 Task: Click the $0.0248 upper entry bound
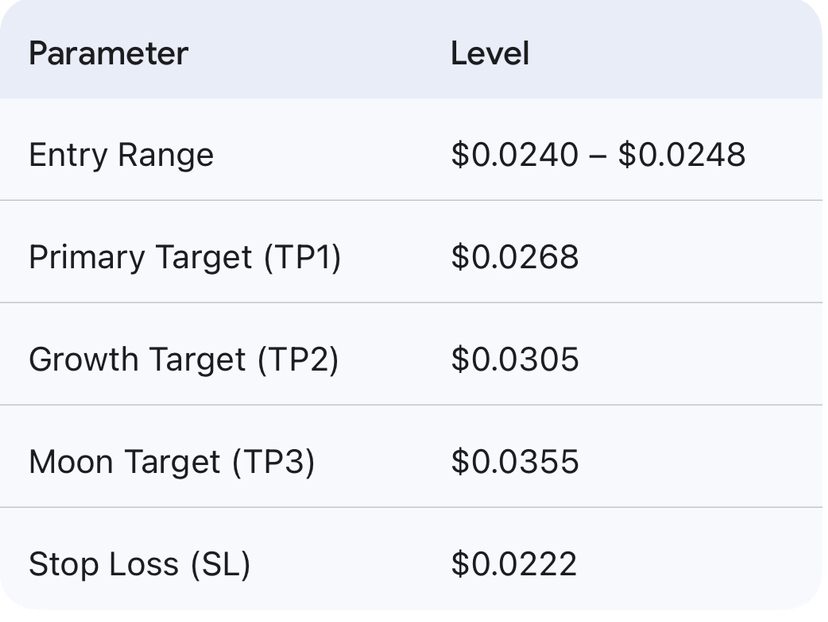(682, 155)
